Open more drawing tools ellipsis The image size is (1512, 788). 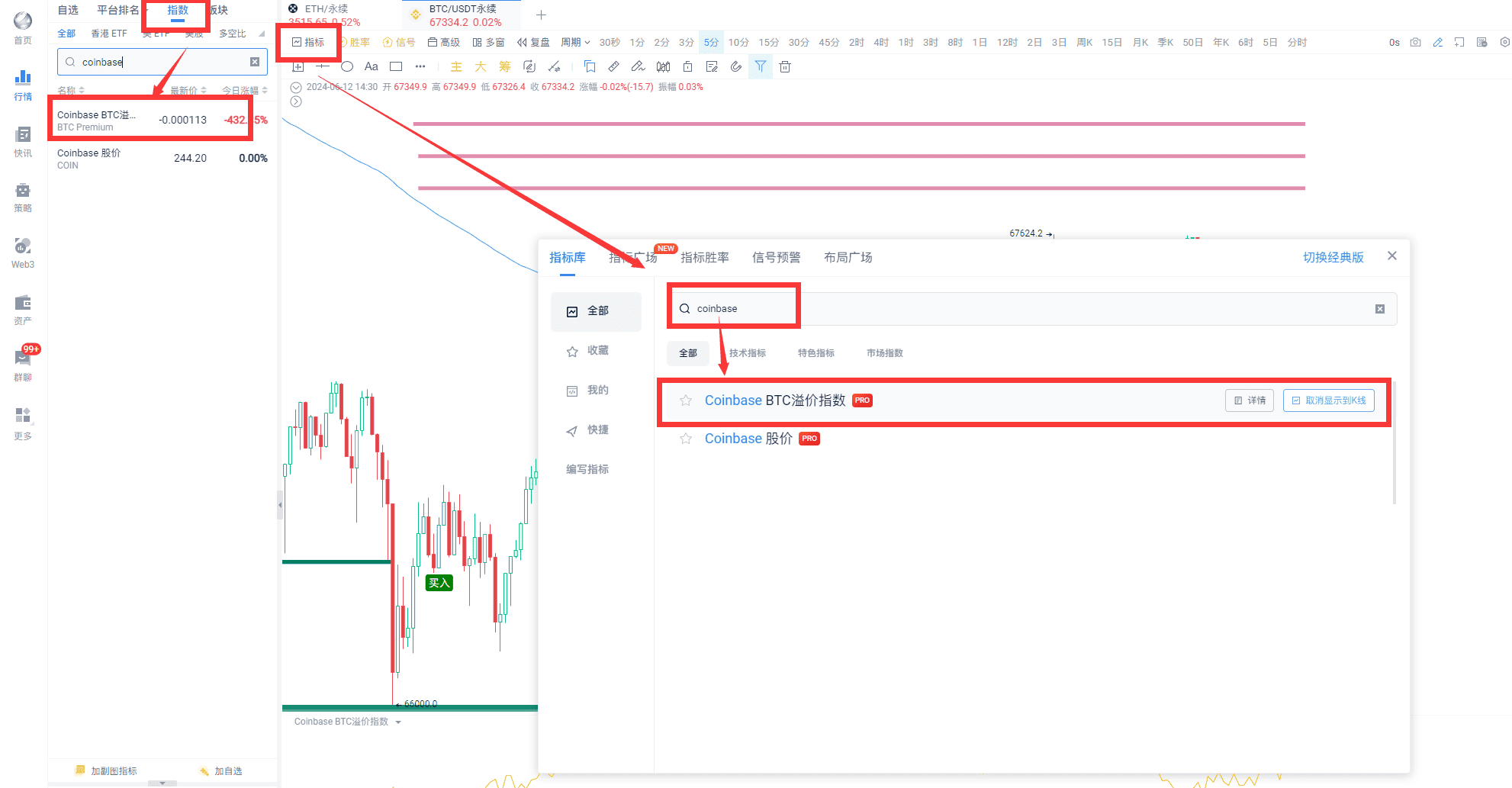[x=420, y=66]
